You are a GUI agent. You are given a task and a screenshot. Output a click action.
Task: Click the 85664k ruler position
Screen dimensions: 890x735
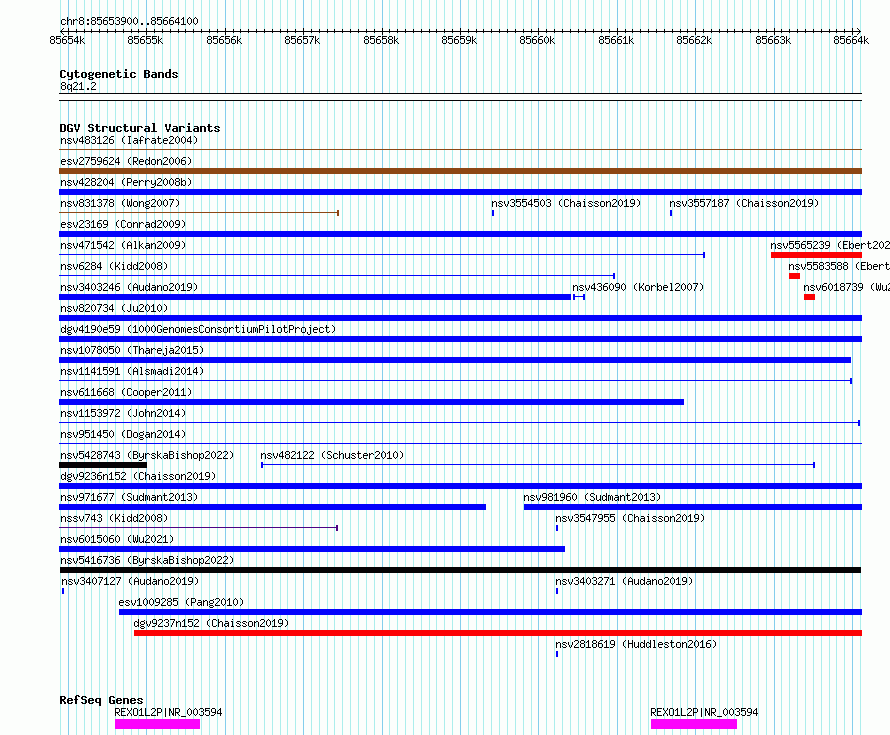point(851,40)
